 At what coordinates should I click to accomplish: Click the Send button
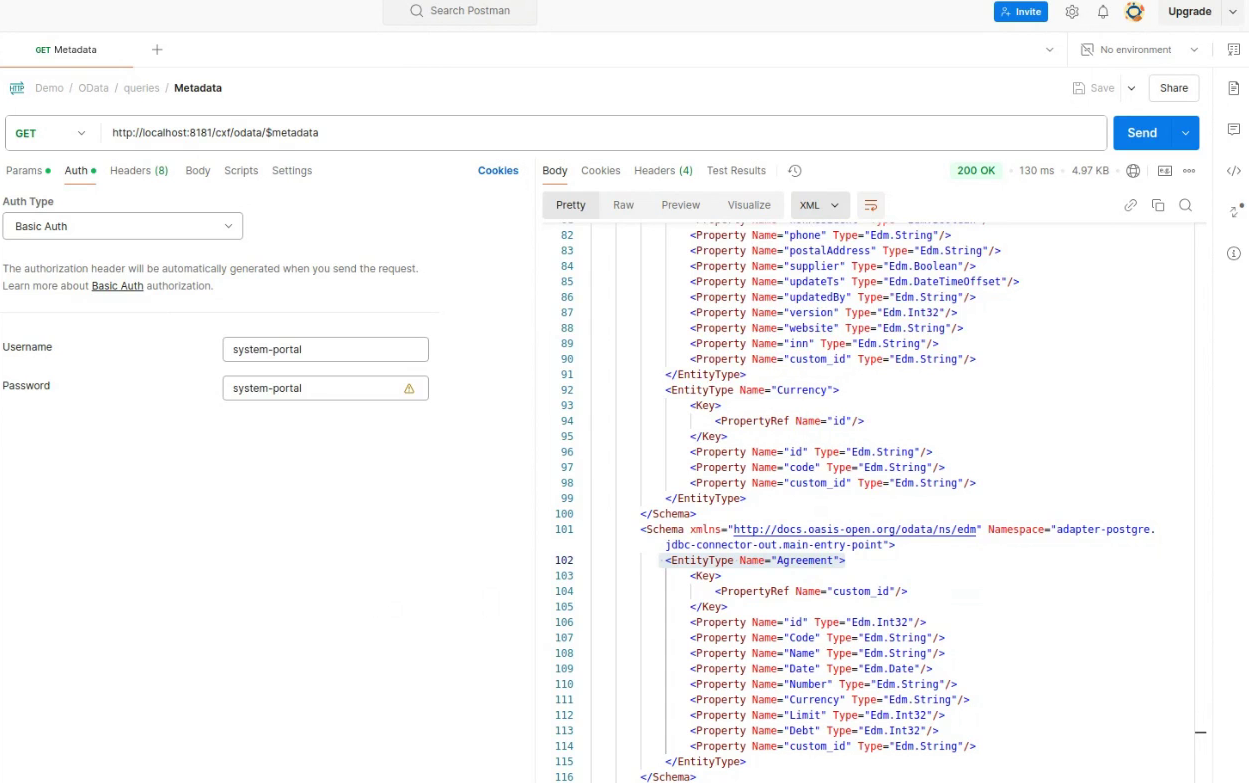(x=1141, y=133)
